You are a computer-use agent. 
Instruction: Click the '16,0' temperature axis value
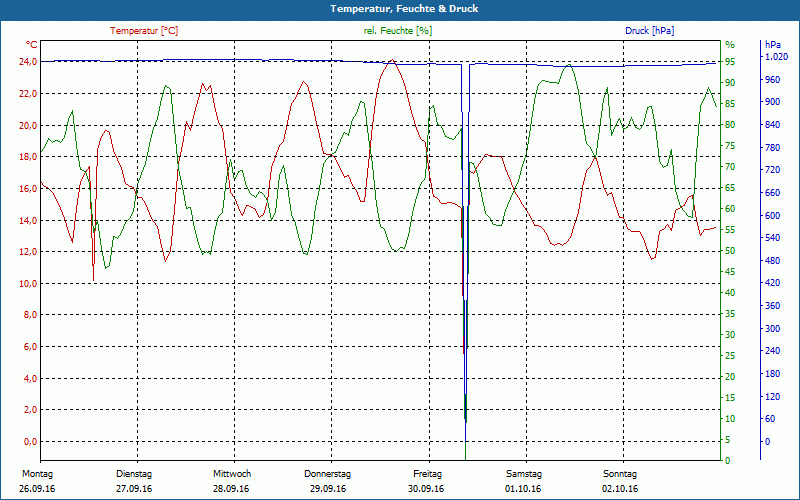coord(28,189)
